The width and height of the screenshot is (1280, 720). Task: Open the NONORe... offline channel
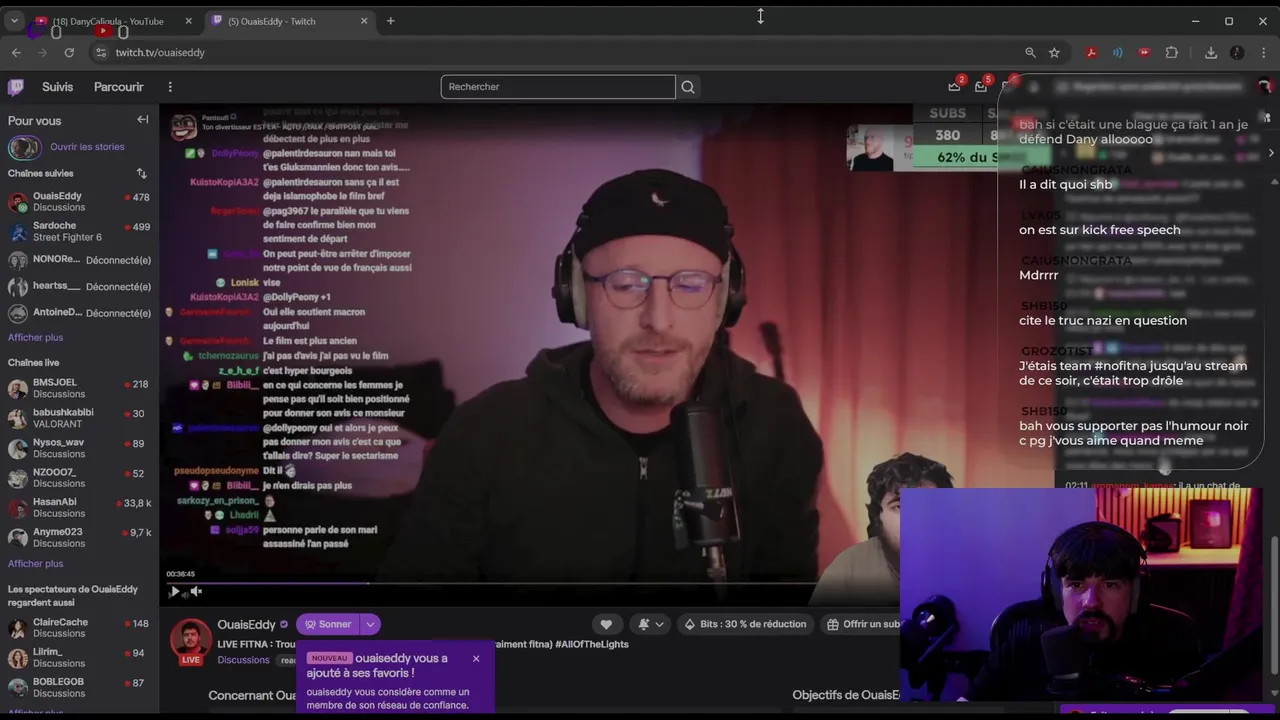tap(79, 260)
